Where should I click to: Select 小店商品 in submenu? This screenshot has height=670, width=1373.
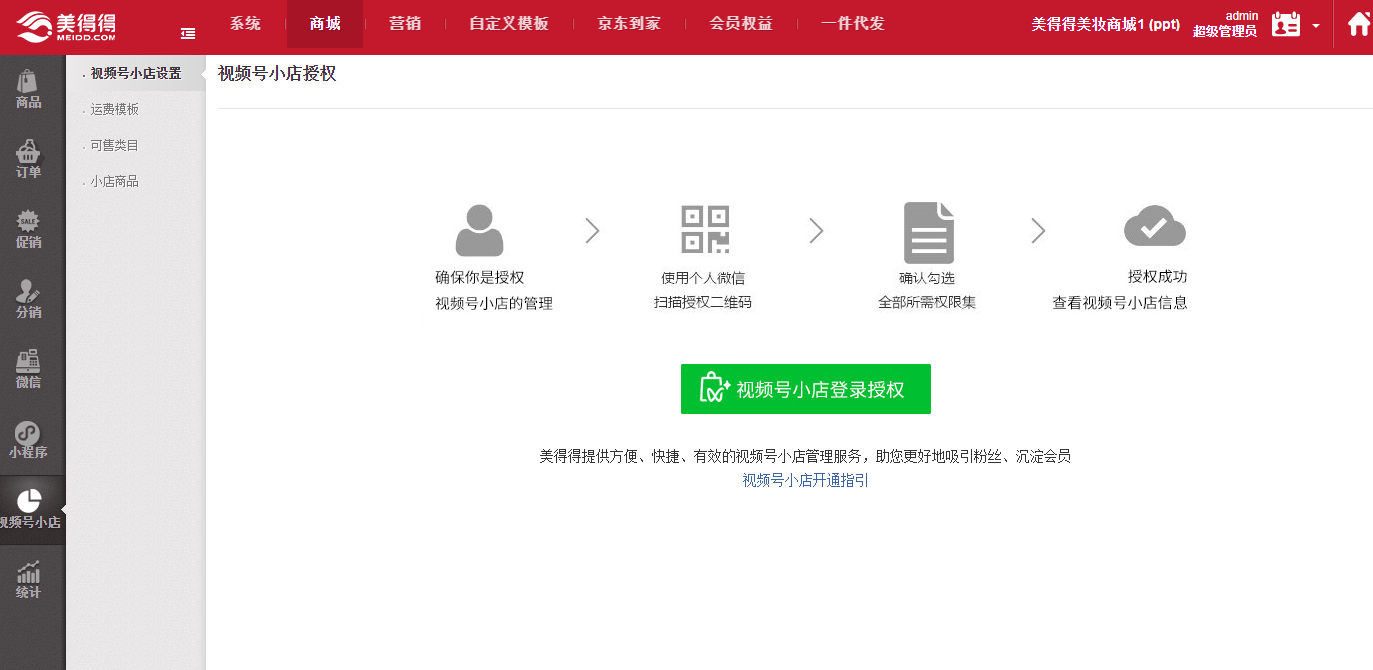click(x=115, y=181)
